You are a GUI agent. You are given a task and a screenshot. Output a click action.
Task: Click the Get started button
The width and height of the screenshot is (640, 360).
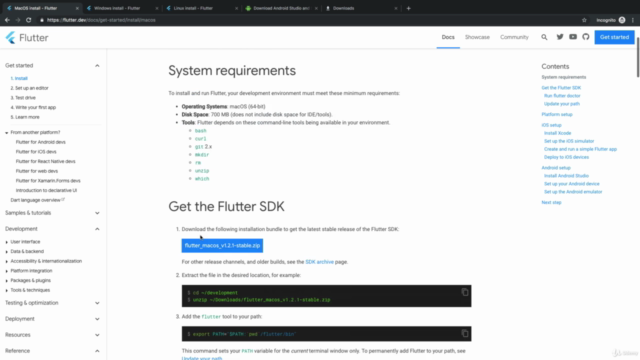(614, 37)
